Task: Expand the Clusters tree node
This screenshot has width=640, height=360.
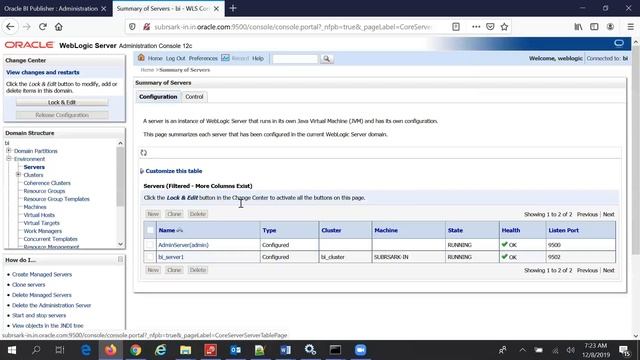Action: pyautogui.click(x=18, y=175)
